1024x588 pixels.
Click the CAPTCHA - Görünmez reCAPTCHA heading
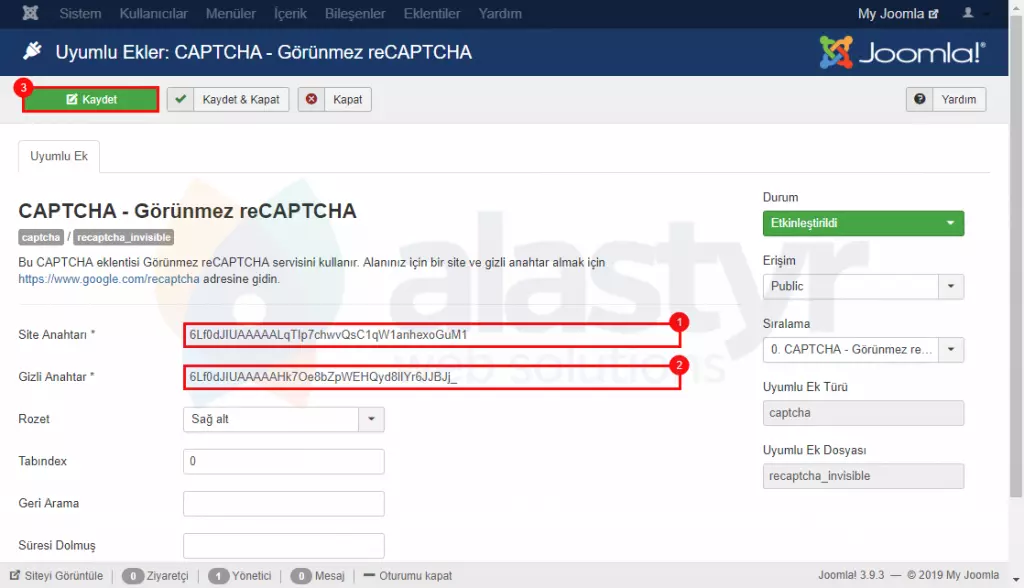187,211
